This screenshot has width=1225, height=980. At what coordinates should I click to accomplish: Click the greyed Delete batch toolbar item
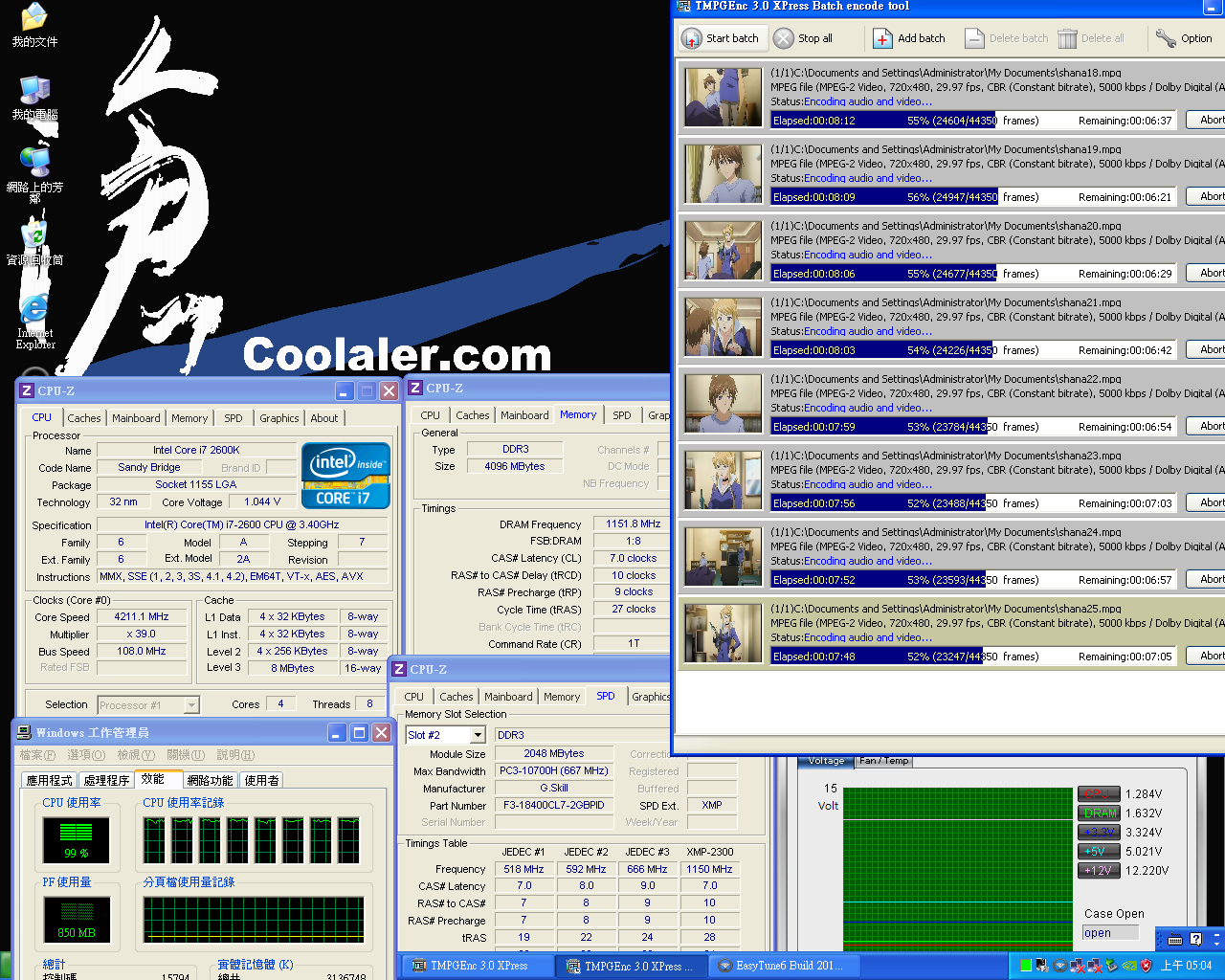(x=1007, y=38)
